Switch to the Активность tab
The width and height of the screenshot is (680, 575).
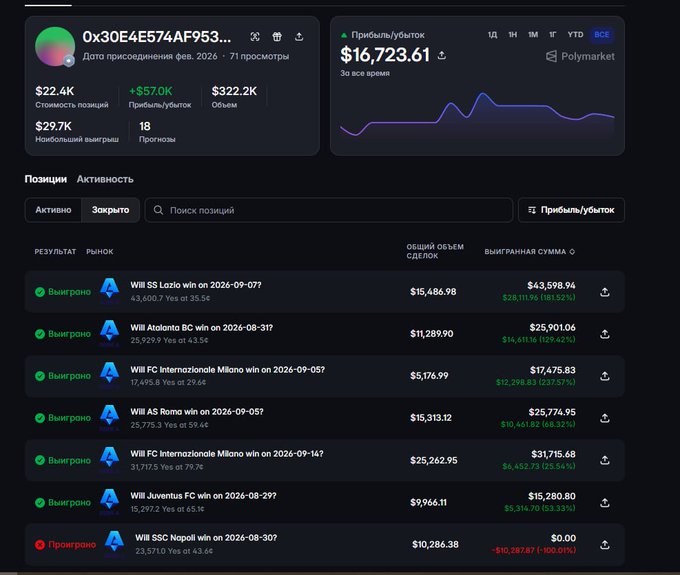[x=105, y=179]
